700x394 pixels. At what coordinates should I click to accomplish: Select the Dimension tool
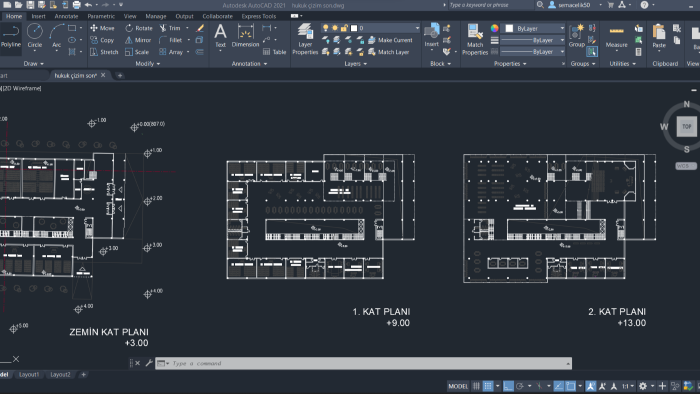[x=245, y=36]
